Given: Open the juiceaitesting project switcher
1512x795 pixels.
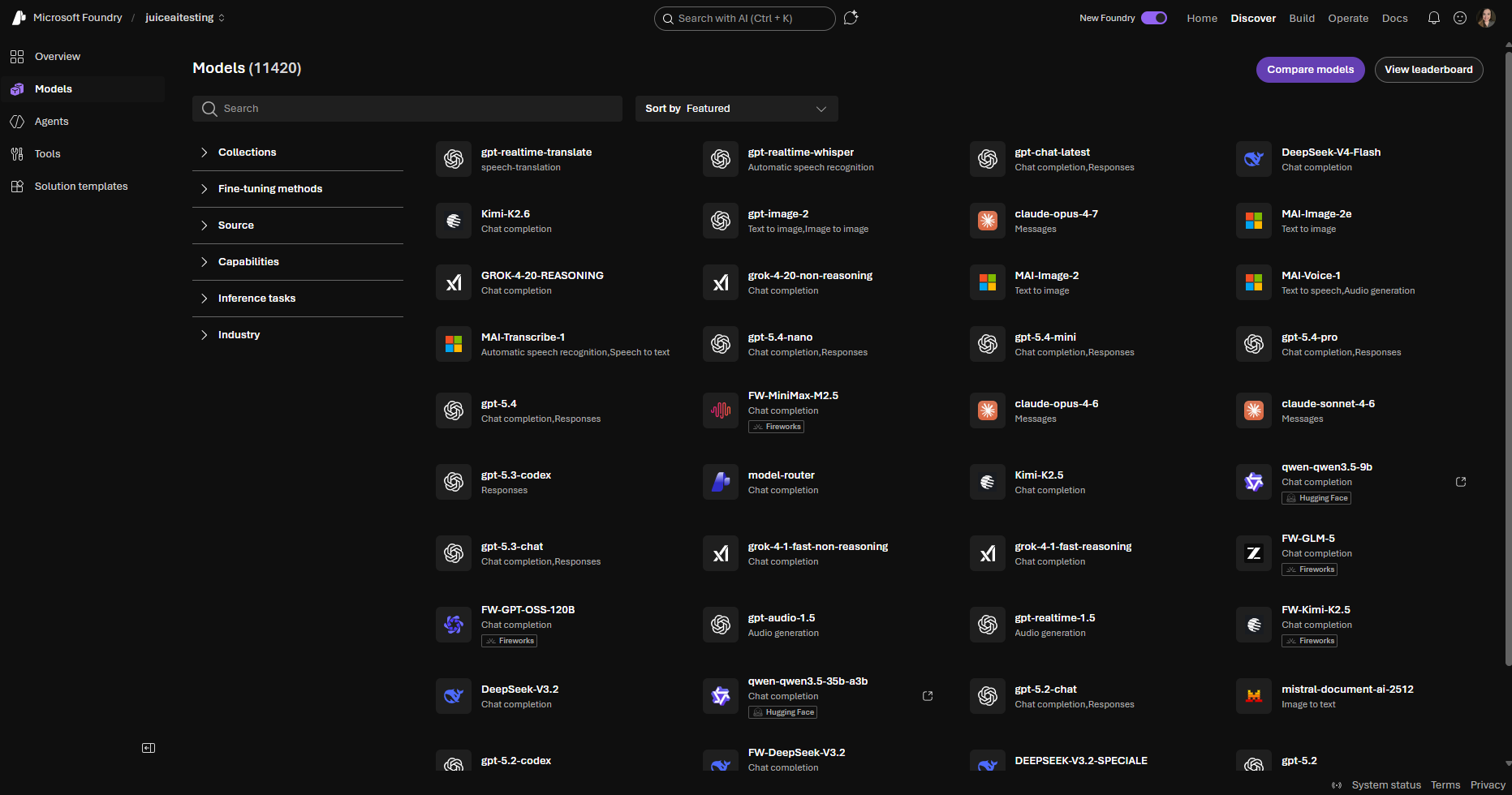Looking at the screenshot, I should 185,18.
